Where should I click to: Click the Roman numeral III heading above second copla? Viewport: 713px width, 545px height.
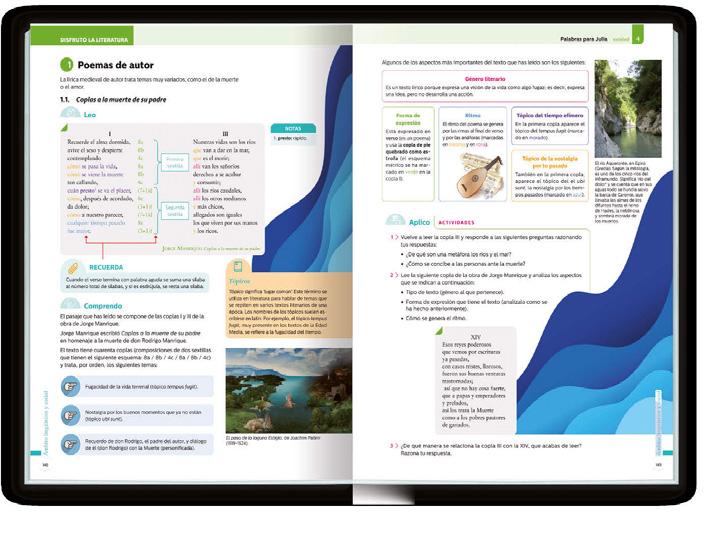[x=225, y=134]
